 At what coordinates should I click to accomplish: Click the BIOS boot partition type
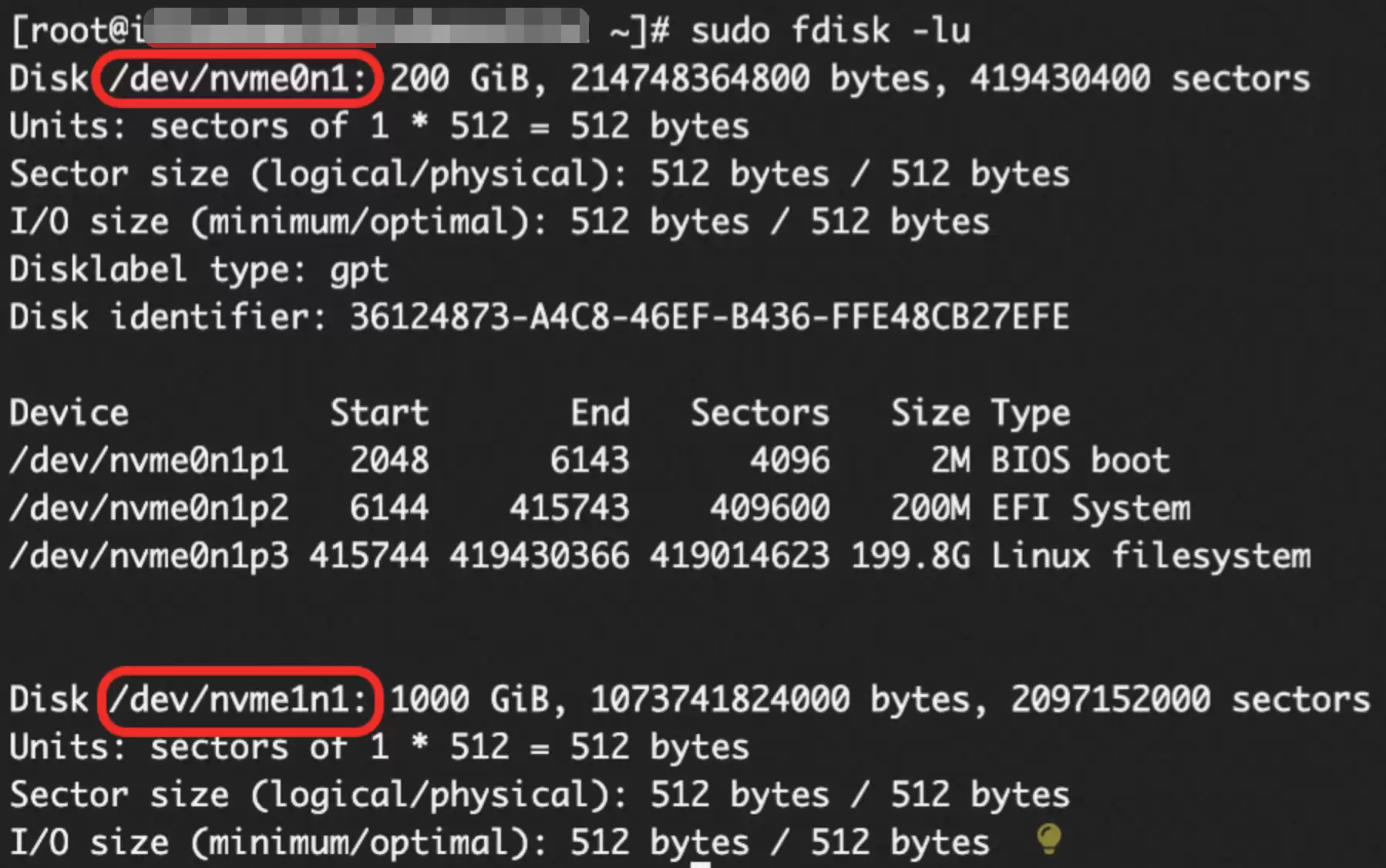(x=1081, y=461)
